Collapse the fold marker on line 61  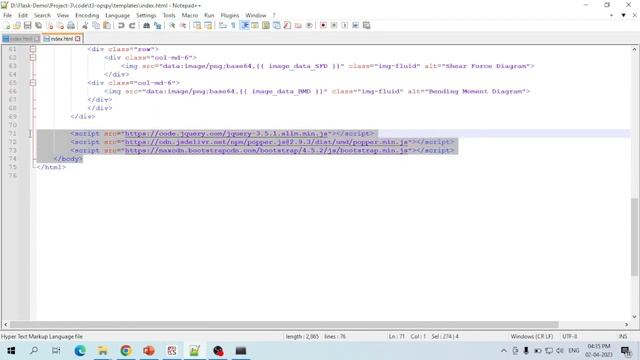coord(33,49)
